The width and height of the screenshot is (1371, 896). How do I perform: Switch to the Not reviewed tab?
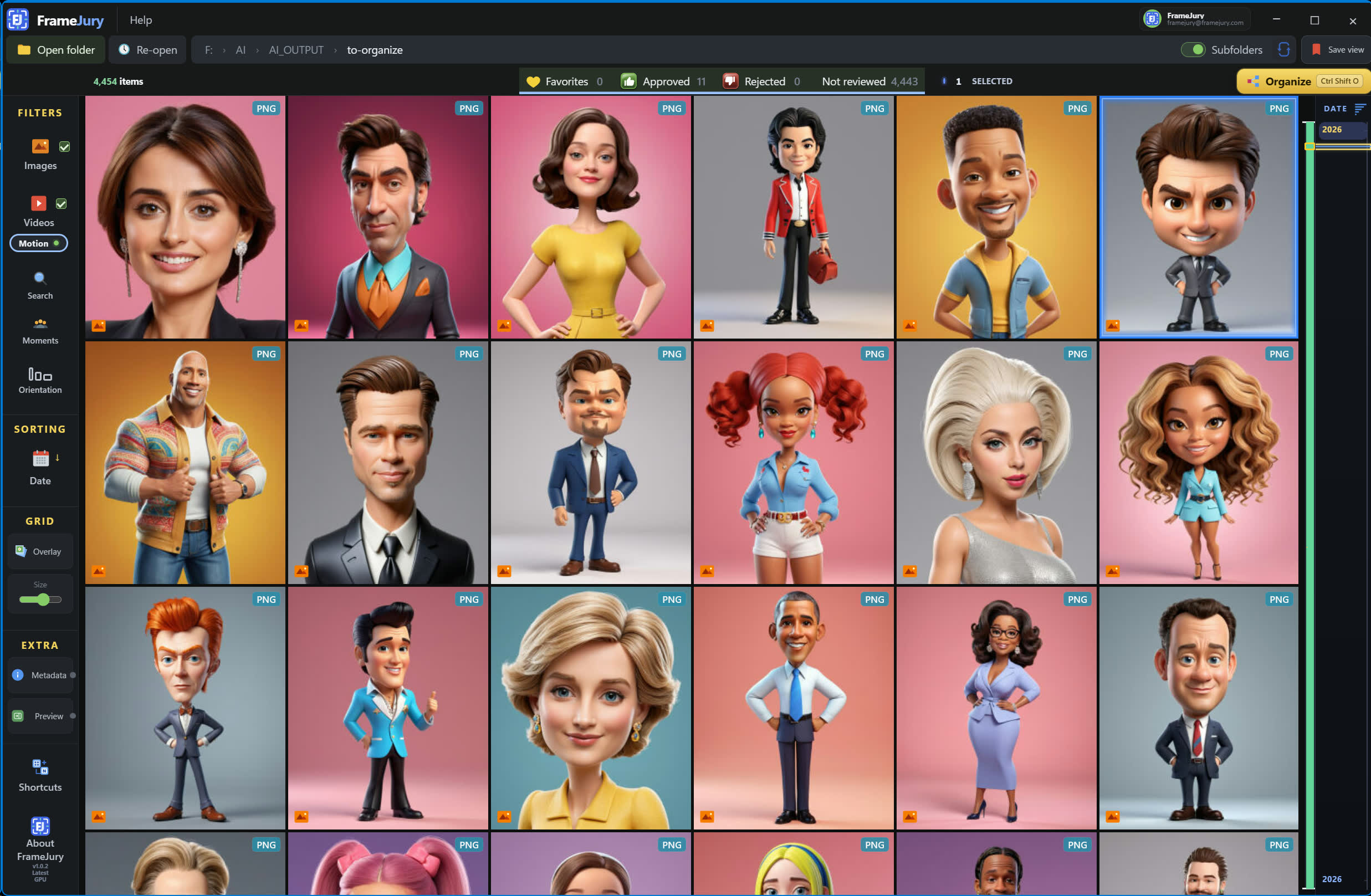[x=869, y=82]
